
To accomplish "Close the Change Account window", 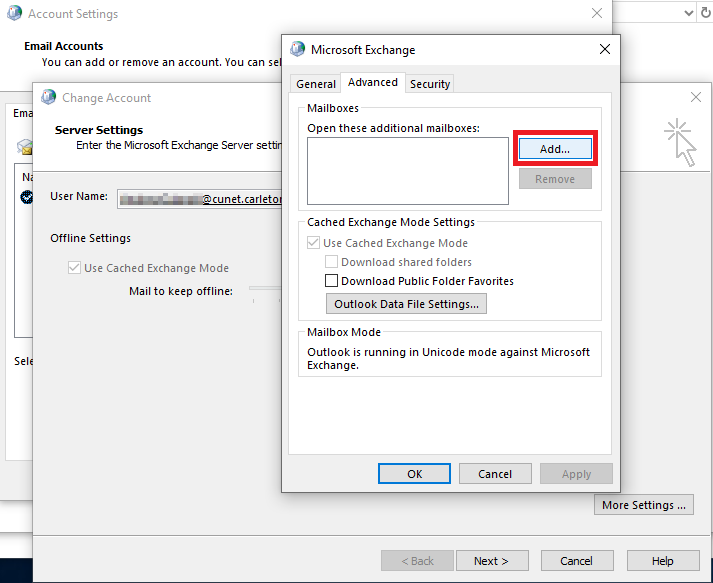I will click(696, 97).
